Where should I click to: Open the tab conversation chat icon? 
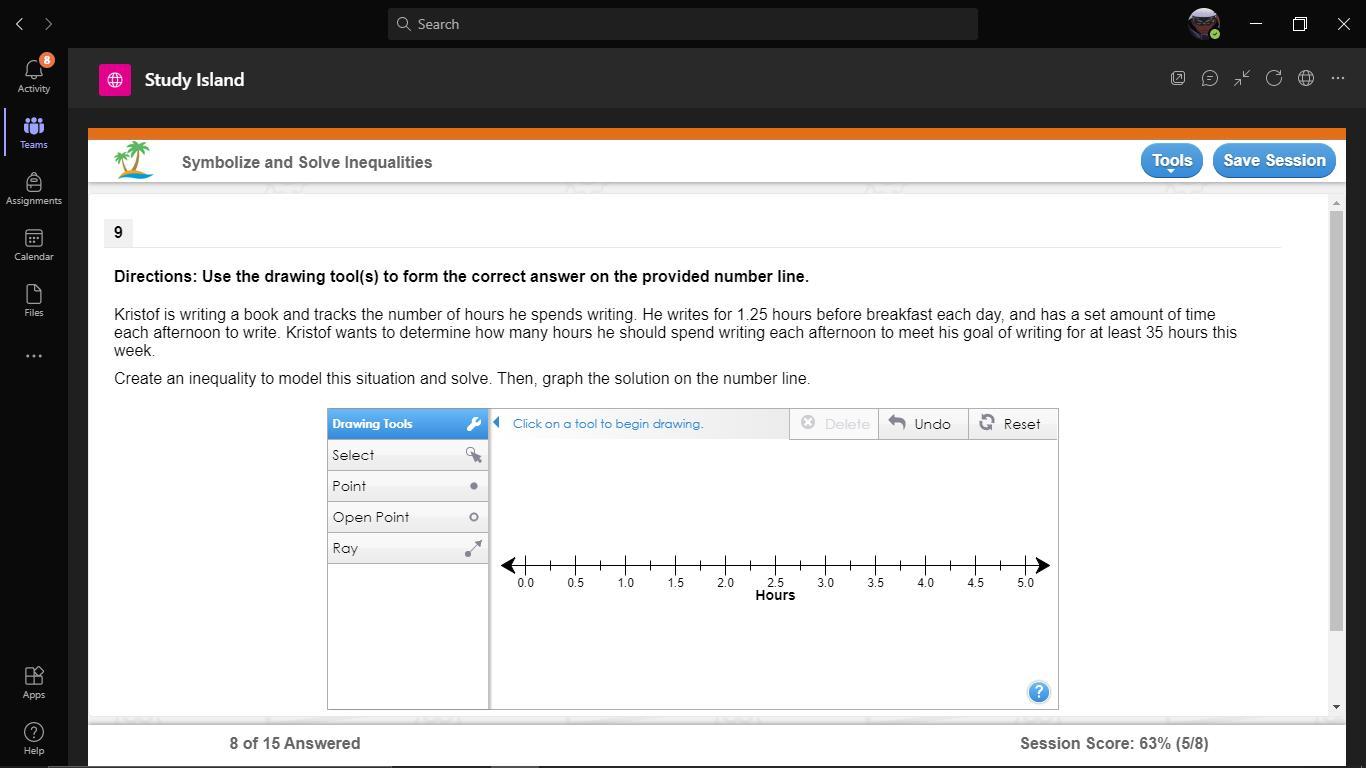coord(1210,78)
